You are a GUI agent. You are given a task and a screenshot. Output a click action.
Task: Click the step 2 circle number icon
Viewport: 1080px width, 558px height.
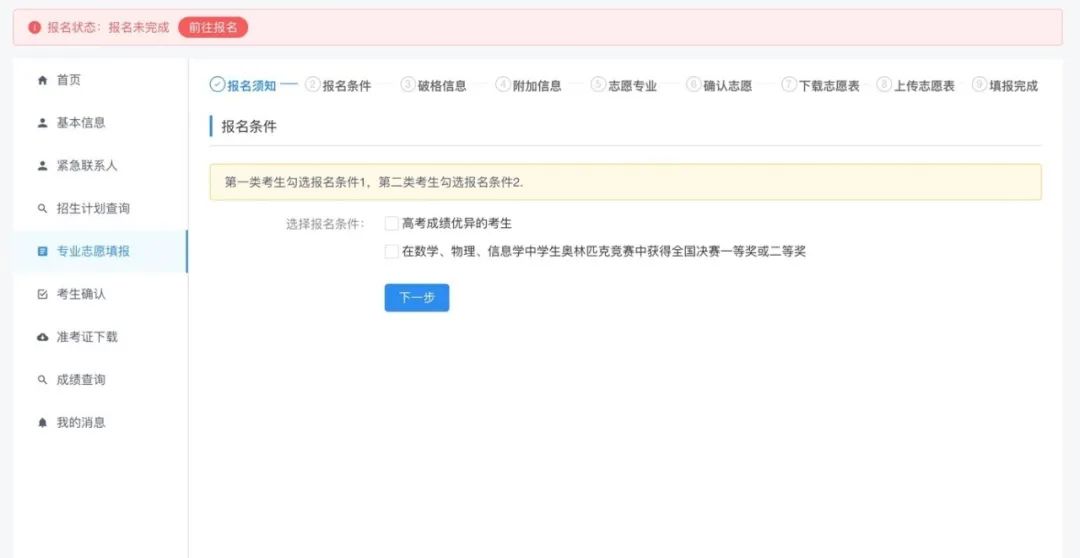313,85
